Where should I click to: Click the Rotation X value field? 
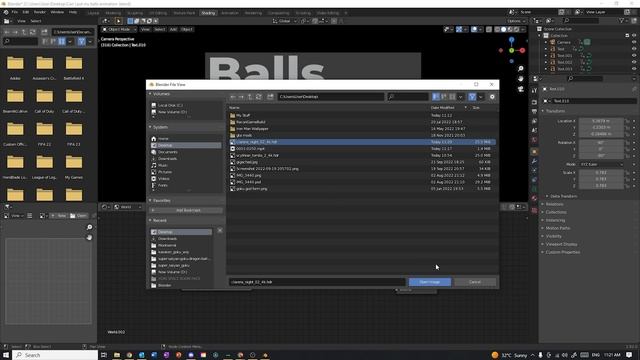pos(601,143)
